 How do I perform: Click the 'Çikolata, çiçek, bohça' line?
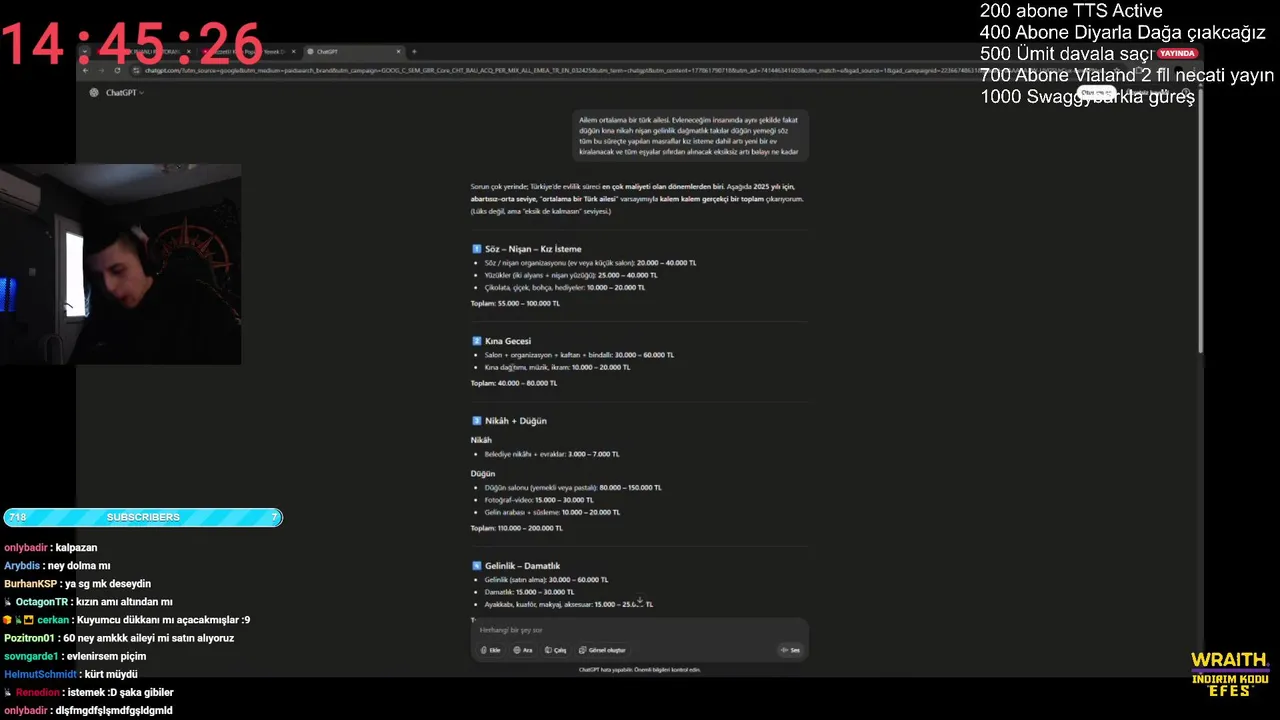tap(565, 287)
